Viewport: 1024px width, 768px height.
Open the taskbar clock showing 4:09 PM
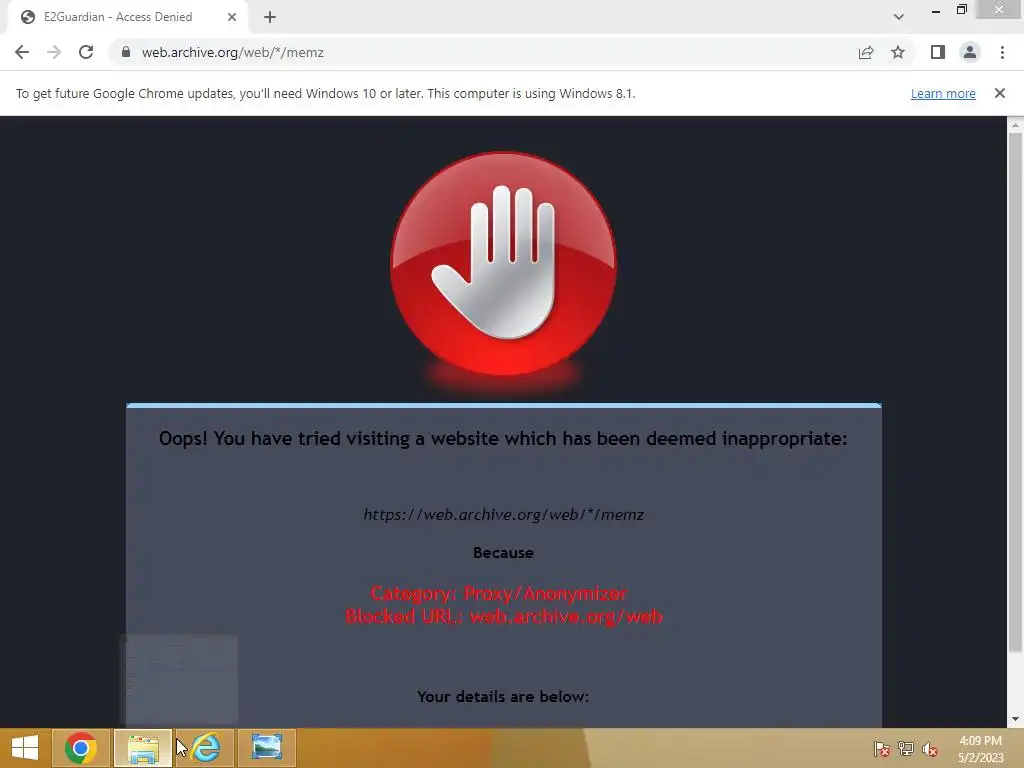980,749
